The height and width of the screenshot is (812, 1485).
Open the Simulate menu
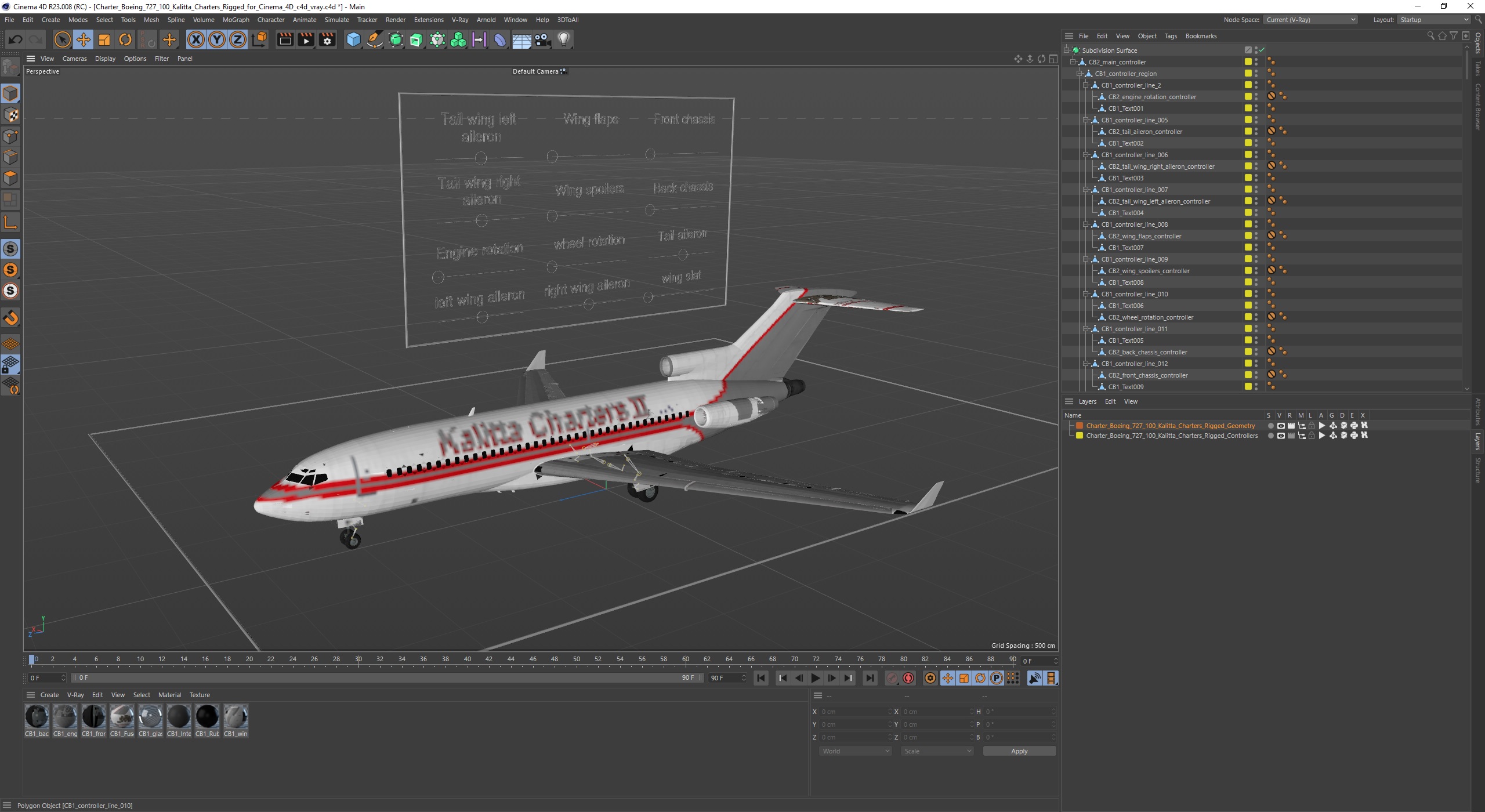pos(336,20)
